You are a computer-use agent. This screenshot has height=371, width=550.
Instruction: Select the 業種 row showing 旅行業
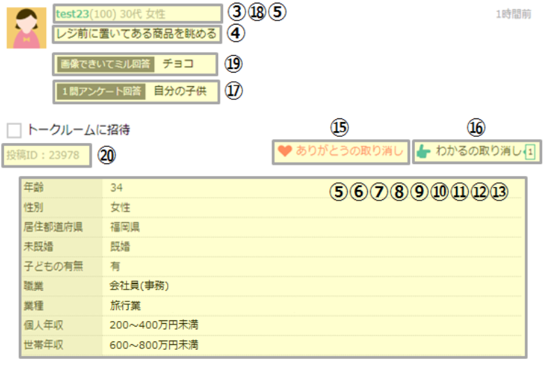coord(273,306)
